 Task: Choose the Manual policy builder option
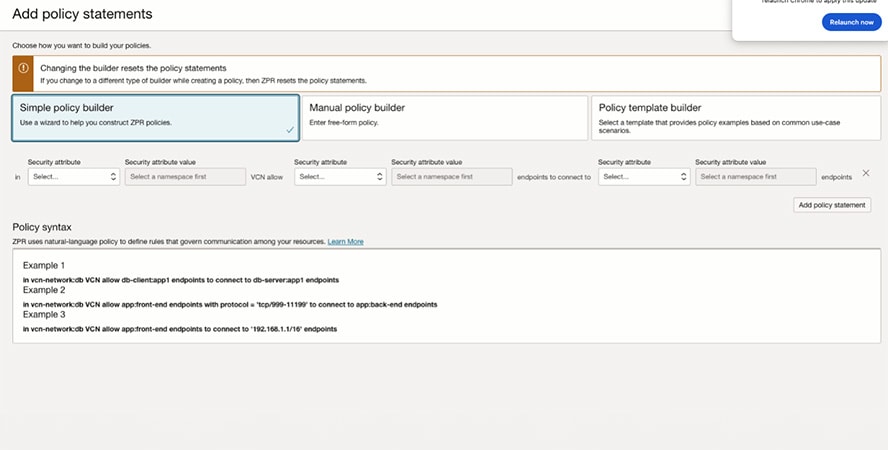click(445, 117)
